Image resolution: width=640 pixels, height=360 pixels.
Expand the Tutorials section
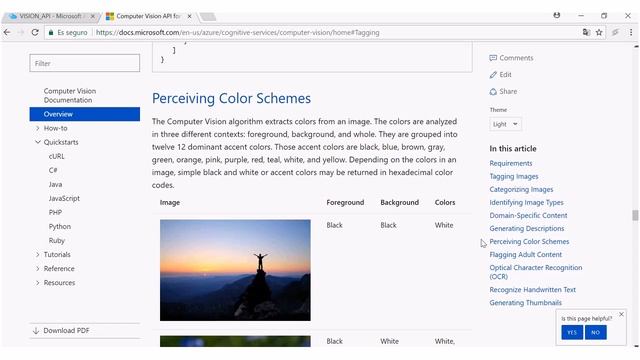click(x=38, y=254)
